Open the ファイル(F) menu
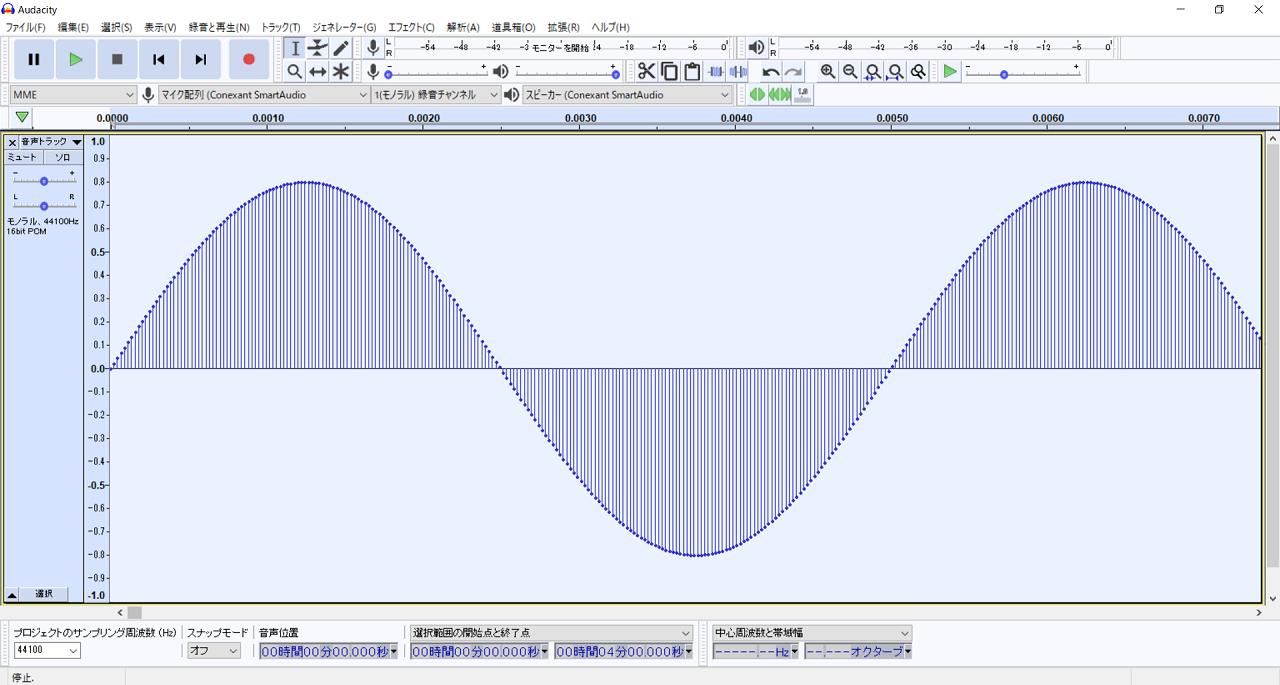 point(25,27)
